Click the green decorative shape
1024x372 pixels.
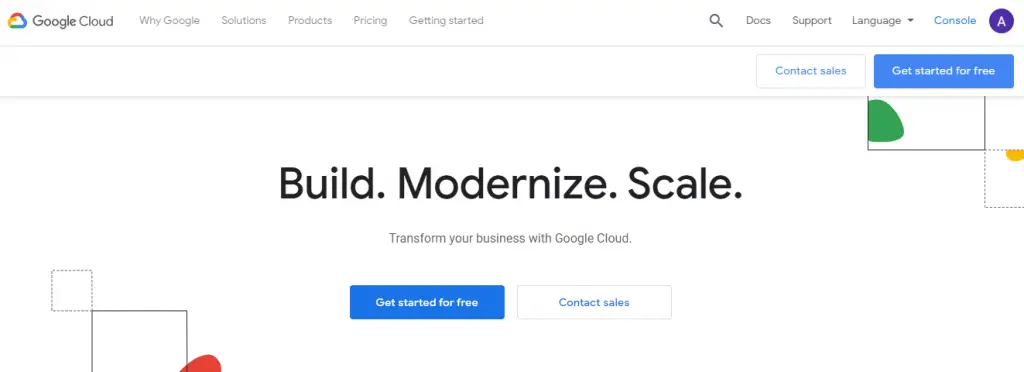884,121
